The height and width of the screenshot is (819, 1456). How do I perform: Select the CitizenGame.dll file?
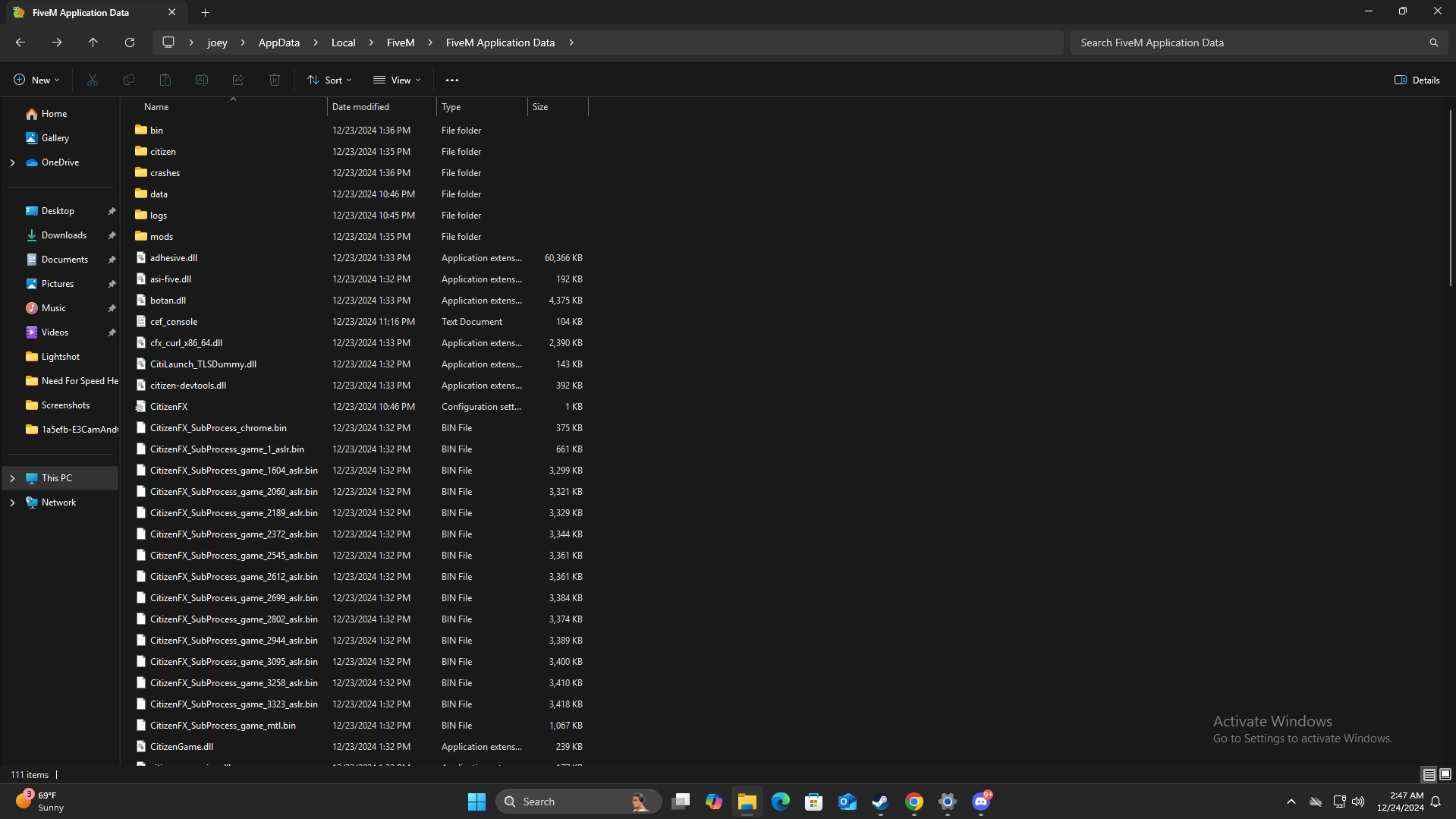click(181, 747)
